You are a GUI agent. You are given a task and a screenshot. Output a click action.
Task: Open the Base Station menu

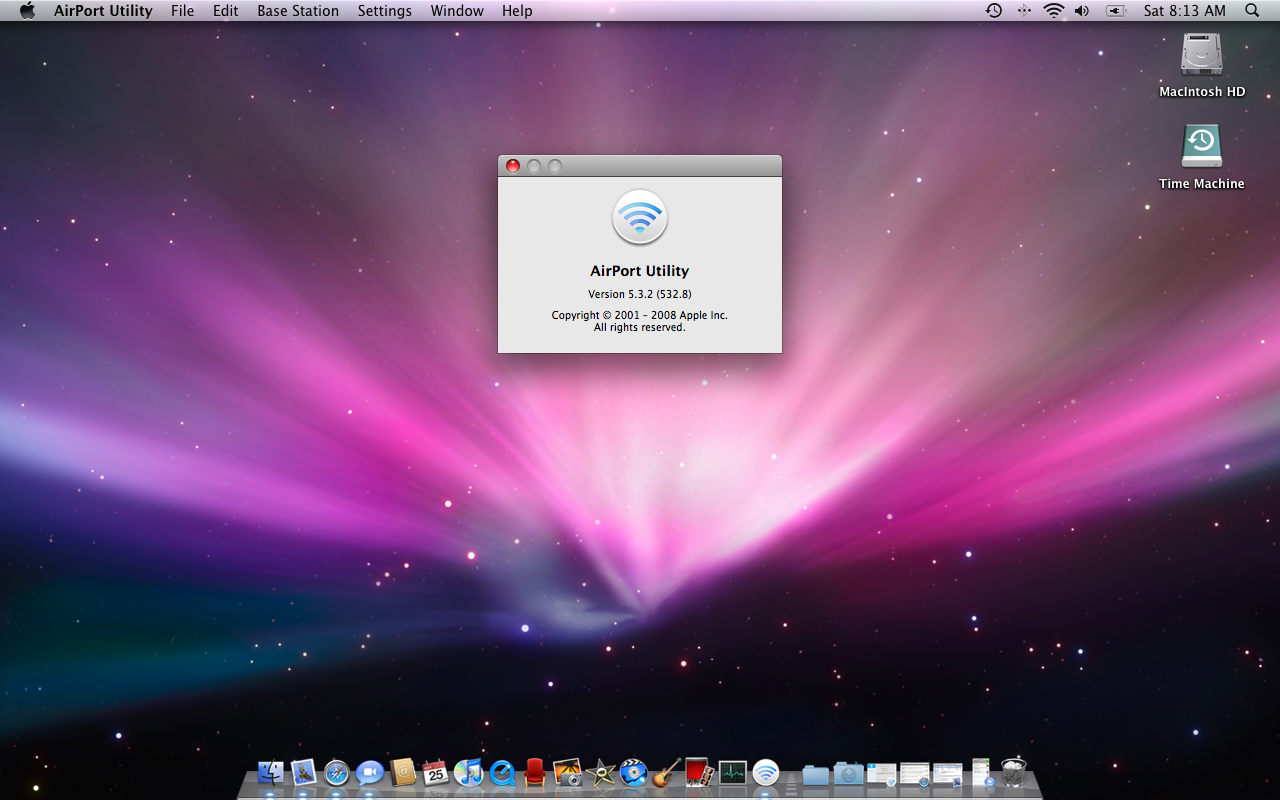tap(298, 11)
